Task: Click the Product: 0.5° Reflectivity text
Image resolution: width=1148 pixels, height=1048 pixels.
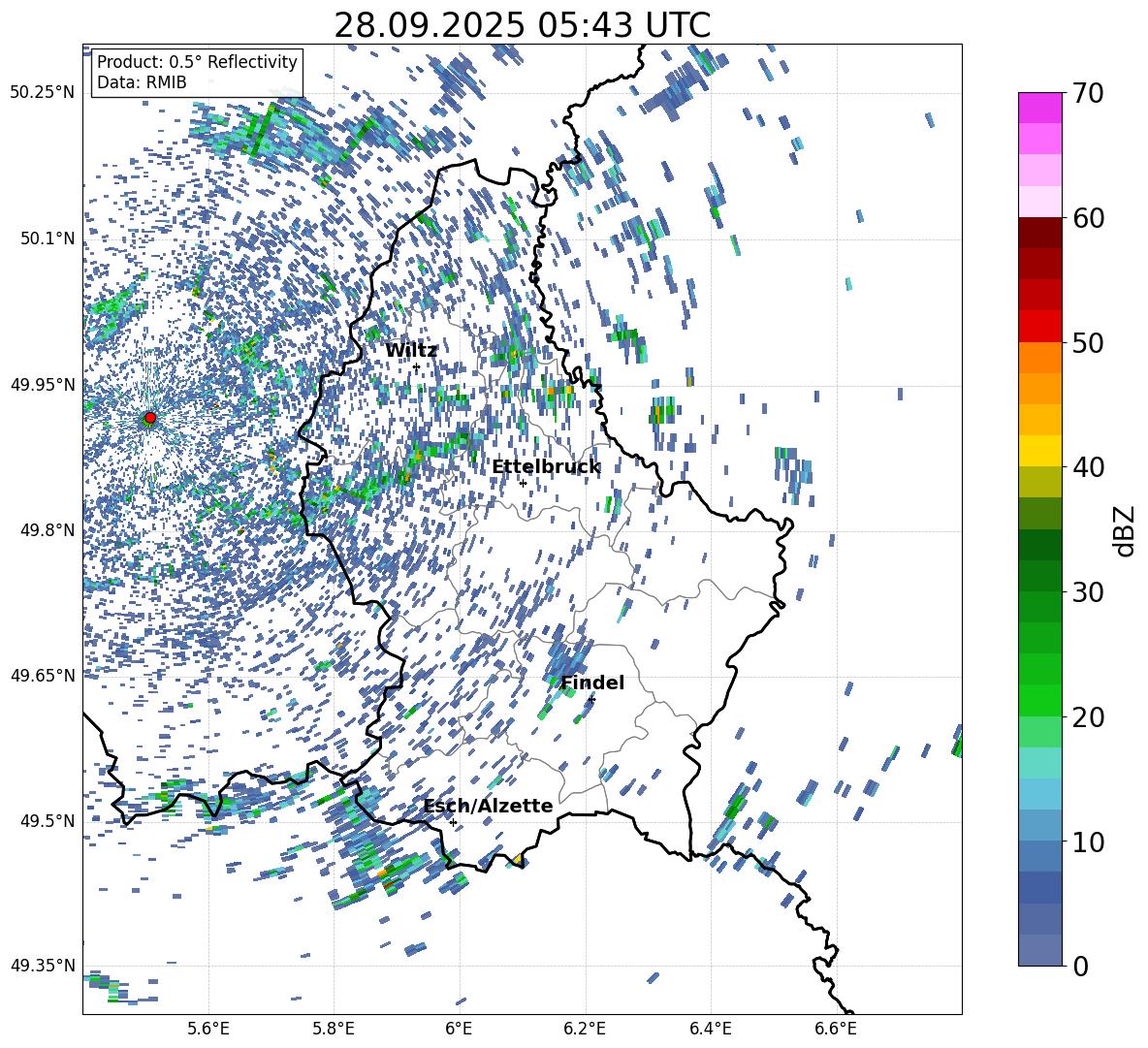Action: coord(197,62)
